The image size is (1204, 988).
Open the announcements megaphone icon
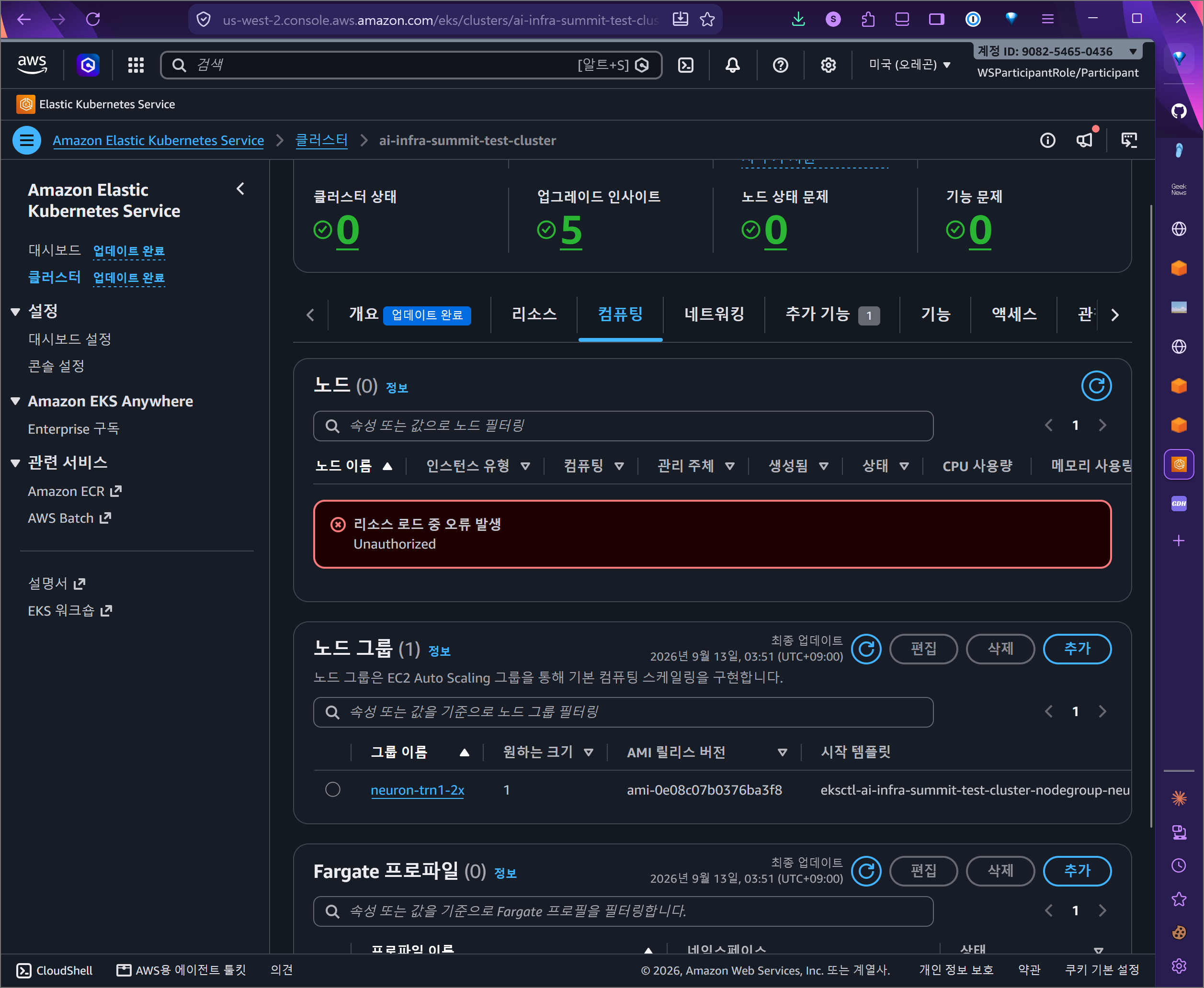(x=1085, y=139)
